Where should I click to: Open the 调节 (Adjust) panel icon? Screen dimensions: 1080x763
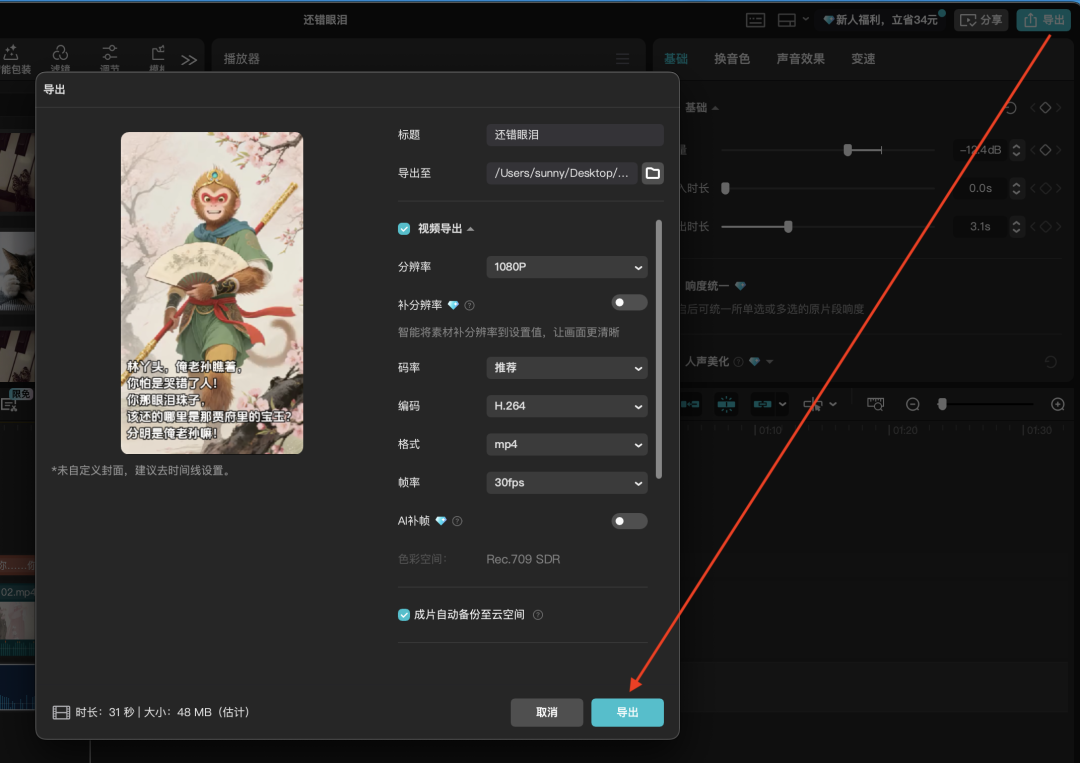(x=110, y=57)
